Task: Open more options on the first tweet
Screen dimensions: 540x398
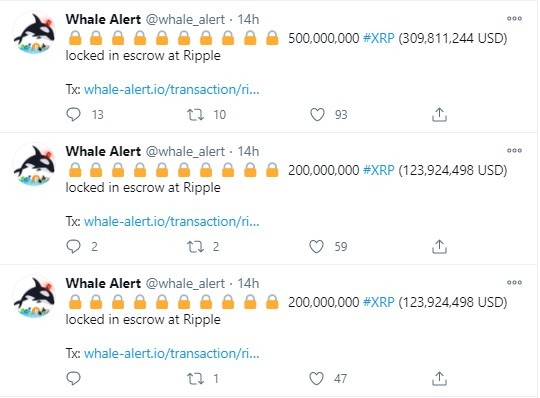Action: (x=514, y=19)
